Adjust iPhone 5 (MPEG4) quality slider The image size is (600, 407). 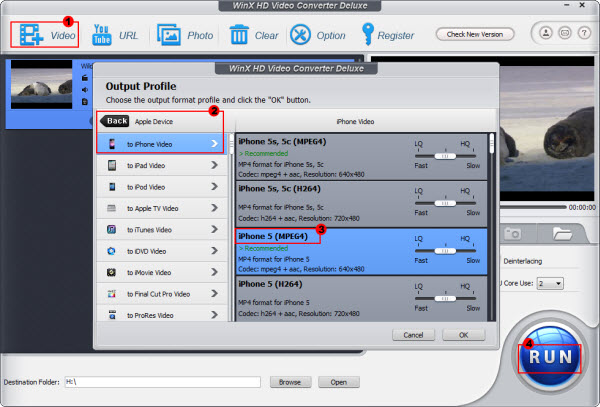tap(445, 251)
